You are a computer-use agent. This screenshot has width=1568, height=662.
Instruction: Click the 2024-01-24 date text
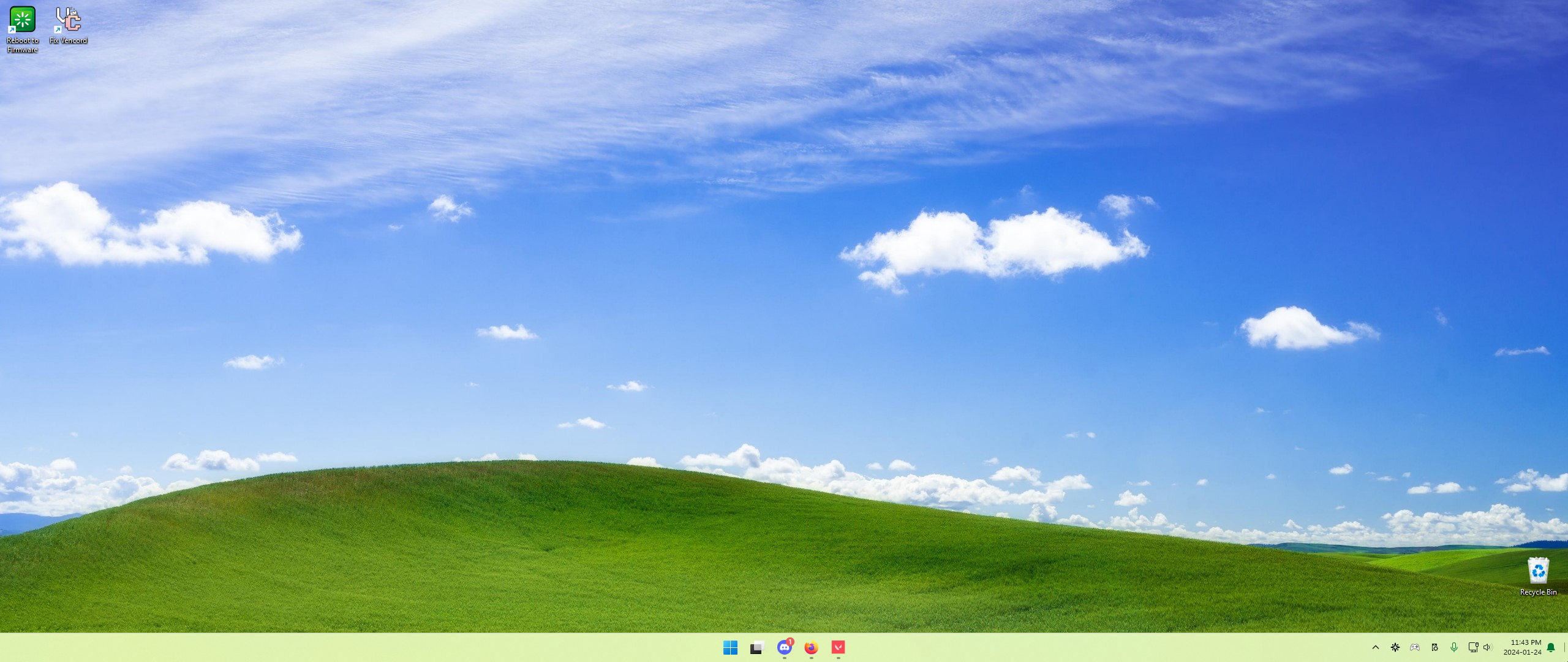point(1522,652)
